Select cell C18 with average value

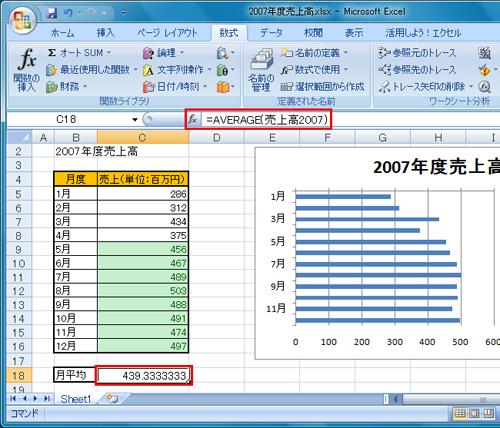coord(143,375)
